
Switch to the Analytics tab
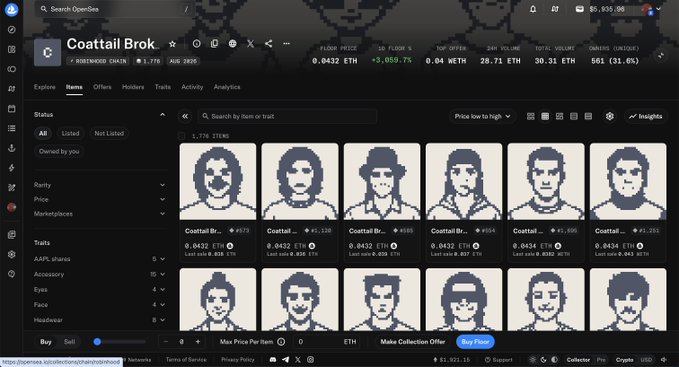tap(227, 87)
